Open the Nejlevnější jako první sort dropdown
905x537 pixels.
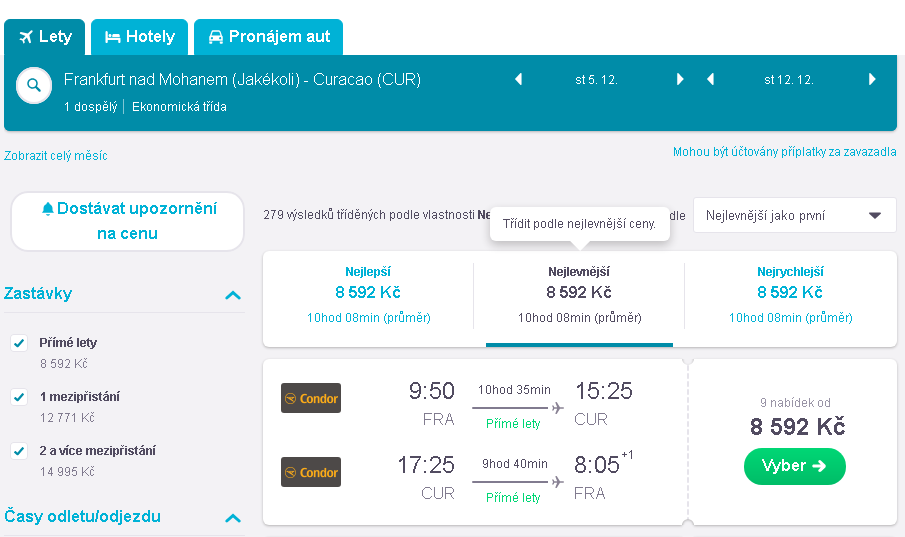(794, 215)
